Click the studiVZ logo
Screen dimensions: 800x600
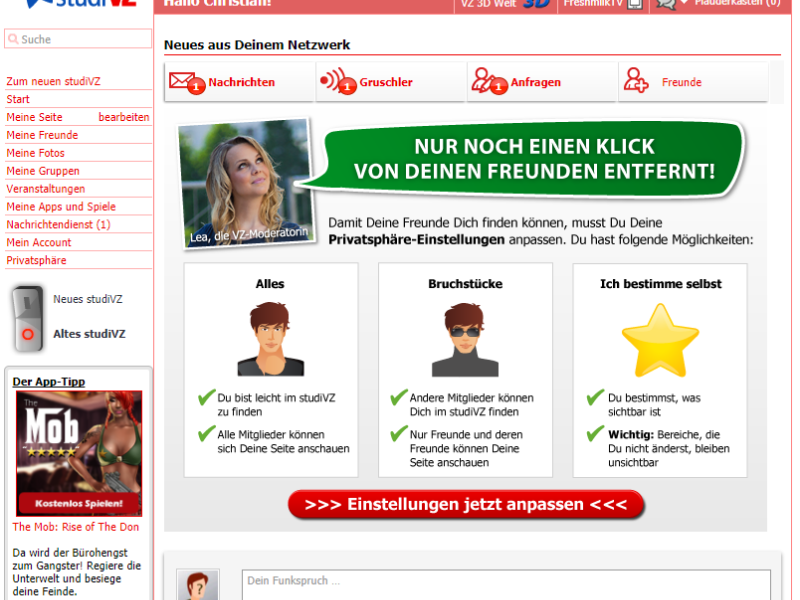coord(81,4)
